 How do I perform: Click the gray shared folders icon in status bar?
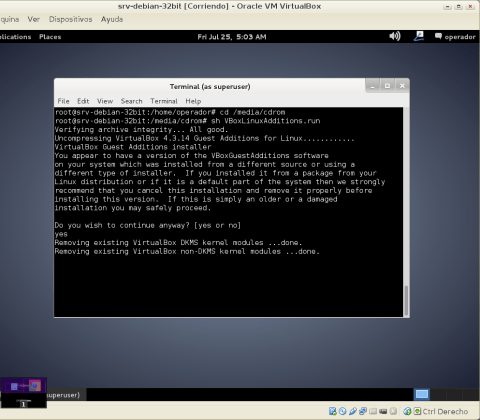(373, 411)
